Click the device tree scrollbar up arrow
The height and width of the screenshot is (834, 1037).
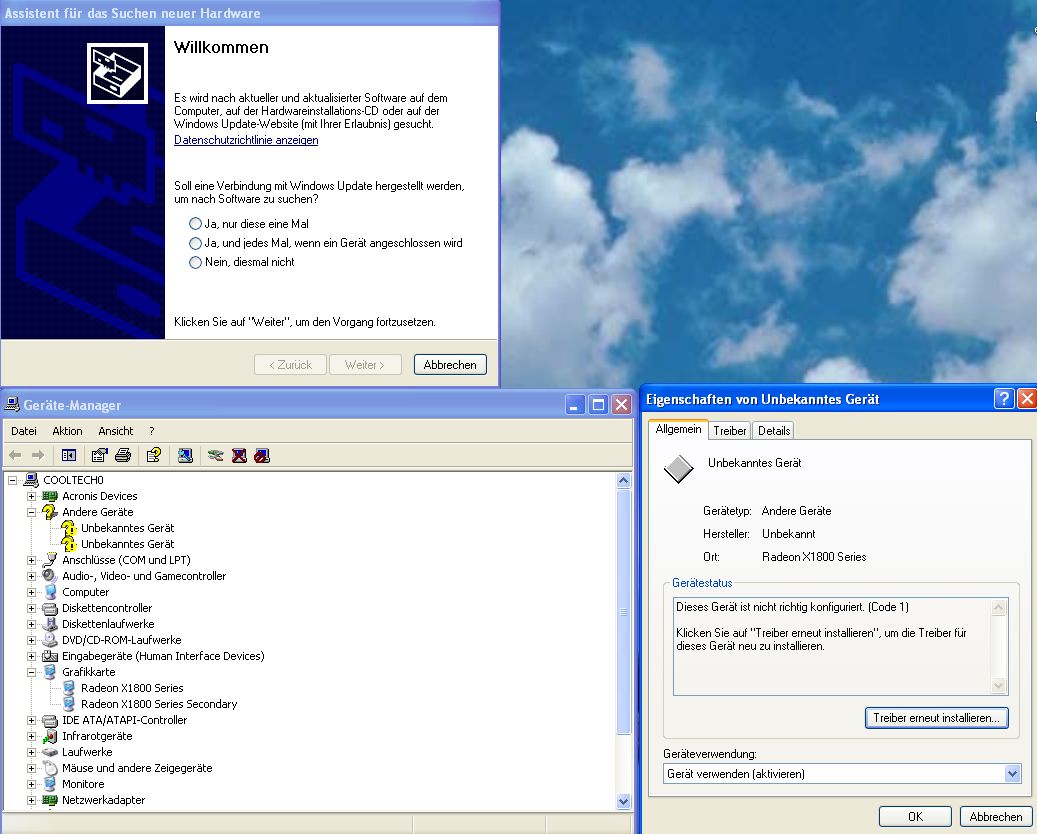pyautogui.click(x=623, y=481)
